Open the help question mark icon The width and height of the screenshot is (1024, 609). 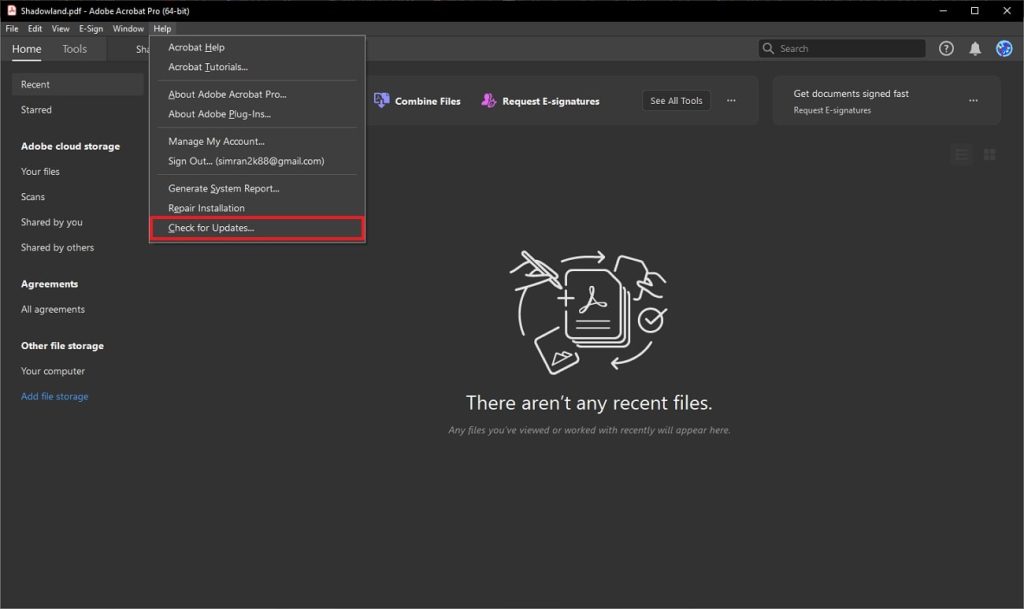(946, 48)
